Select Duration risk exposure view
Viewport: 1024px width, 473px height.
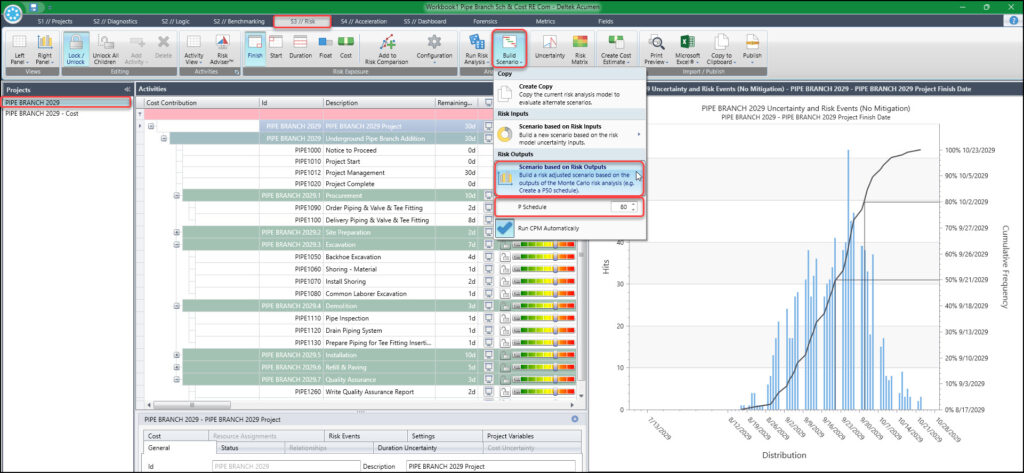point(300,48)
